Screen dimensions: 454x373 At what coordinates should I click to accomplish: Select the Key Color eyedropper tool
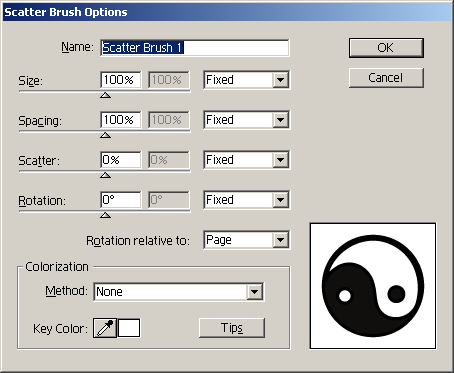point(105,328)
